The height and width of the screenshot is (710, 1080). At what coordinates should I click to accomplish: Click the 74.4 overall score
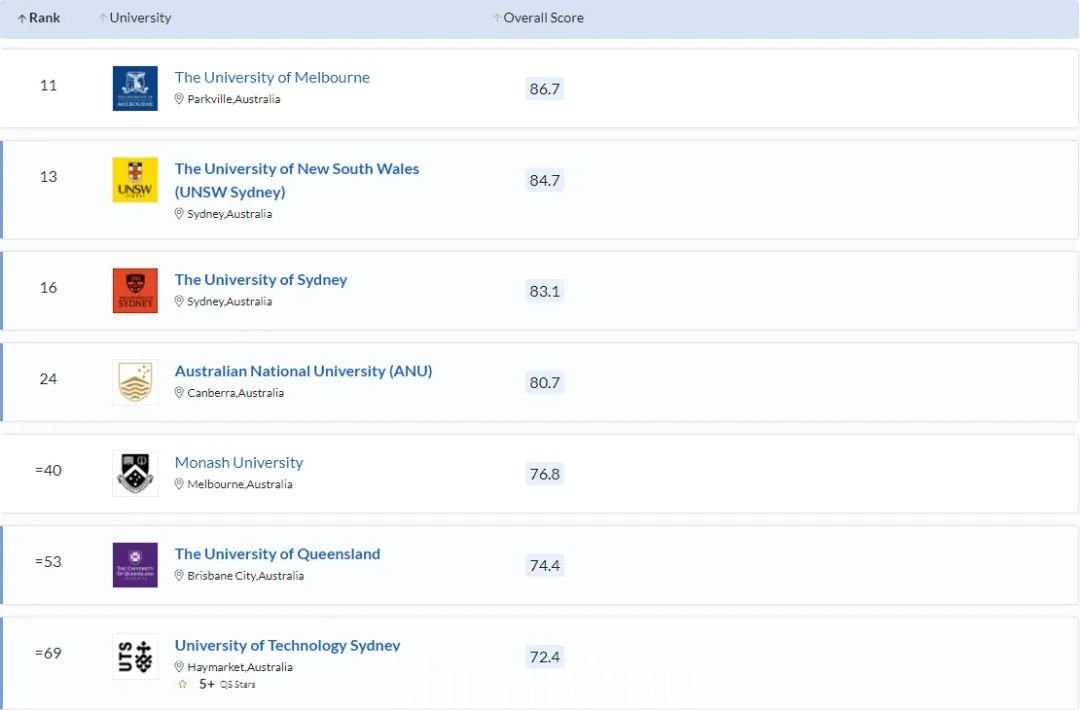(x=545, y=566)
